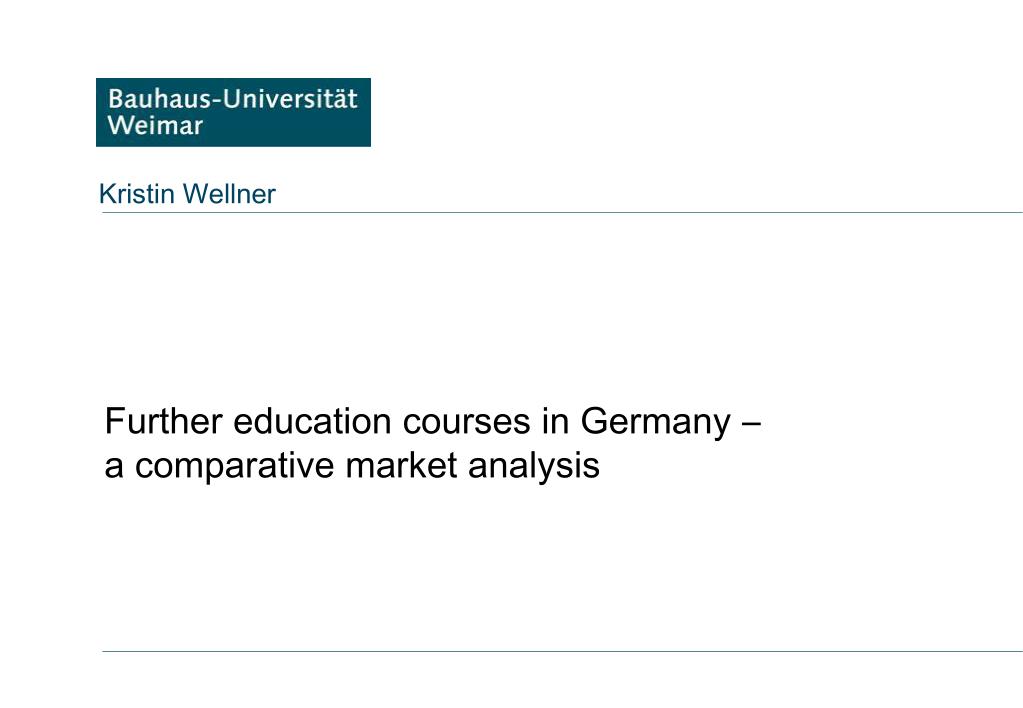Click the horizontal line near the slide bottom
The height and width of the screenshot is (708, 1023).
pos(562,651)
